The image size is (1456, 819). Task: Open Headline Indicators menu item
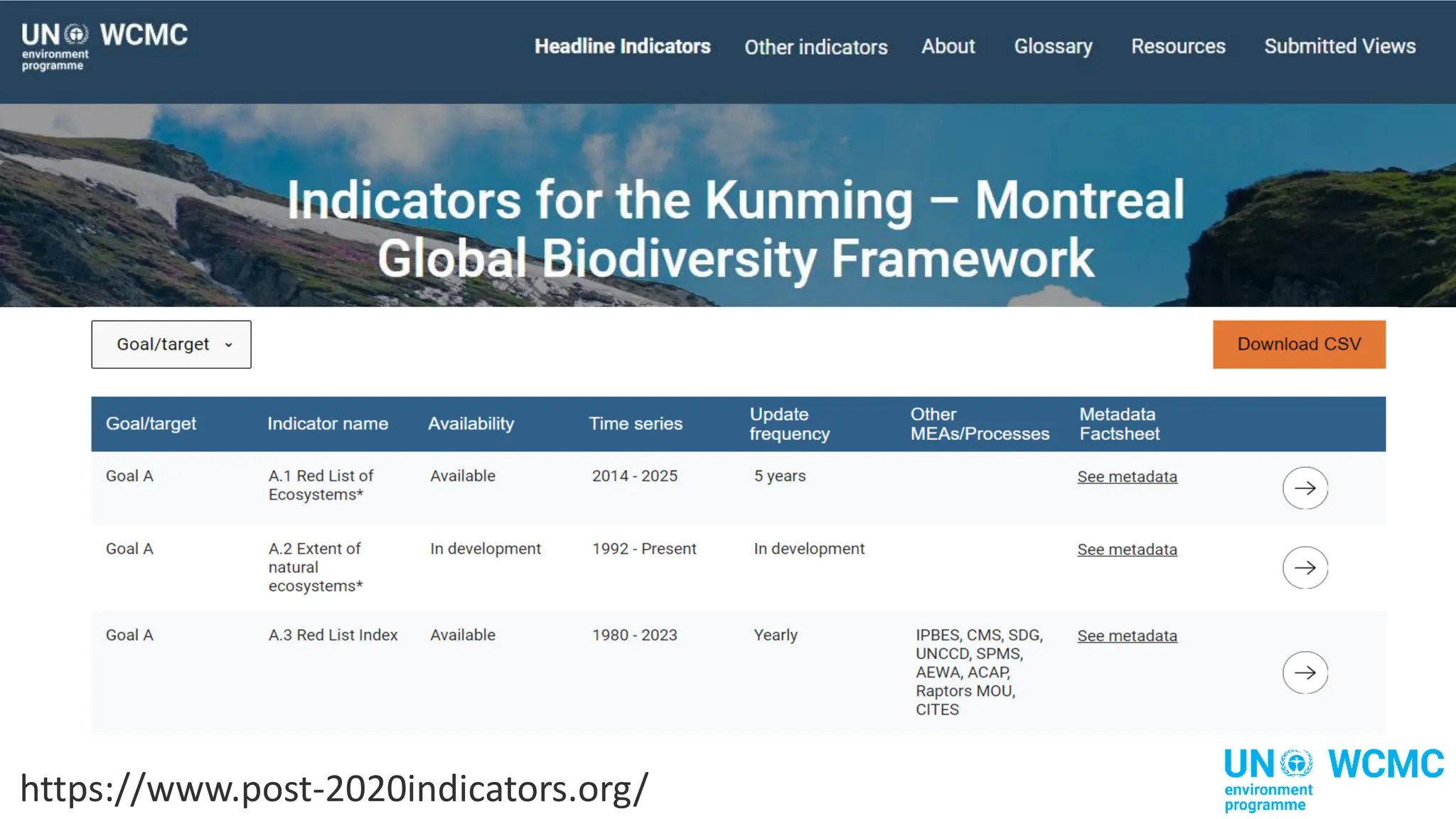622,46
